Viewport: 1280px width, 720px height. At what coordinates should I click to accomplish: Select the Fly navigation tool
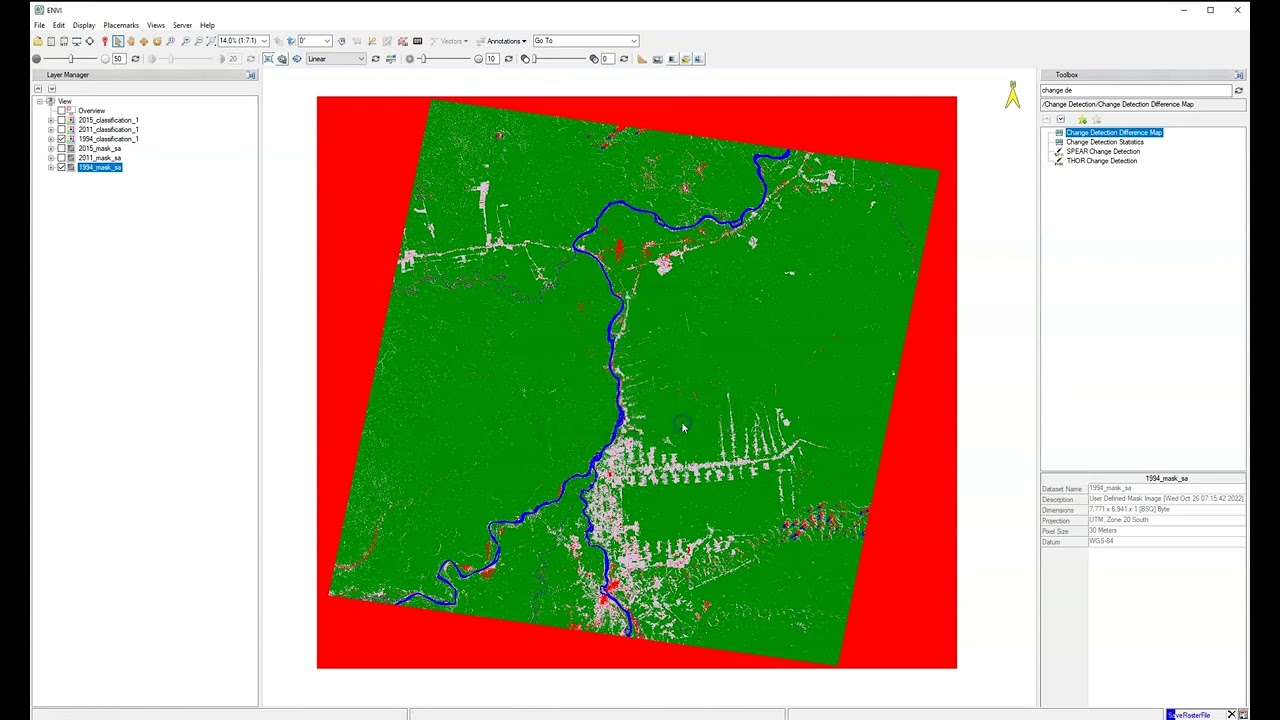[x=144, y=41]
